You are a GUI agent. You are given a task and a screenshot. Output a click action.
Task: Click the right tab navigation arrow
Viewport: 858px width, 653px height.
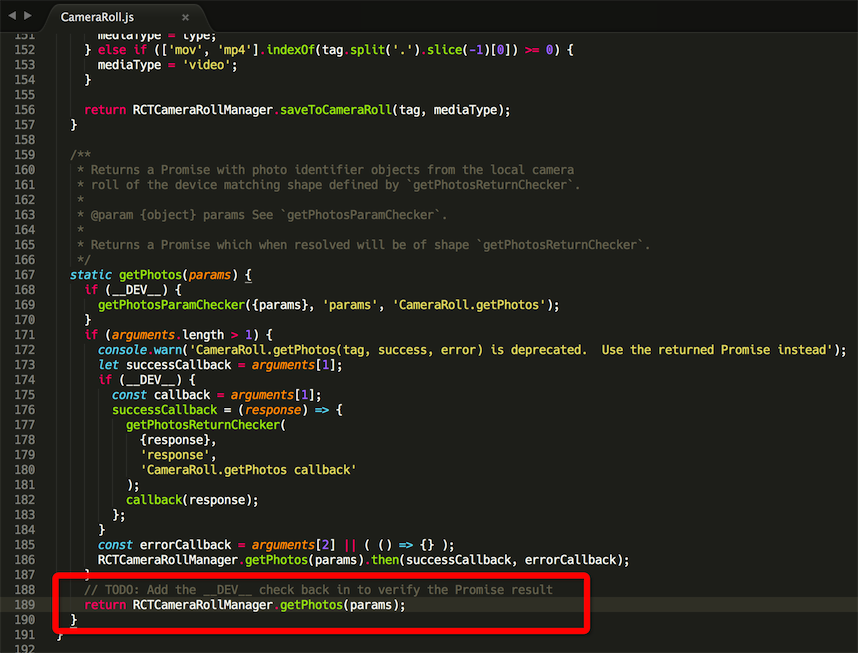tap(28, 16)
